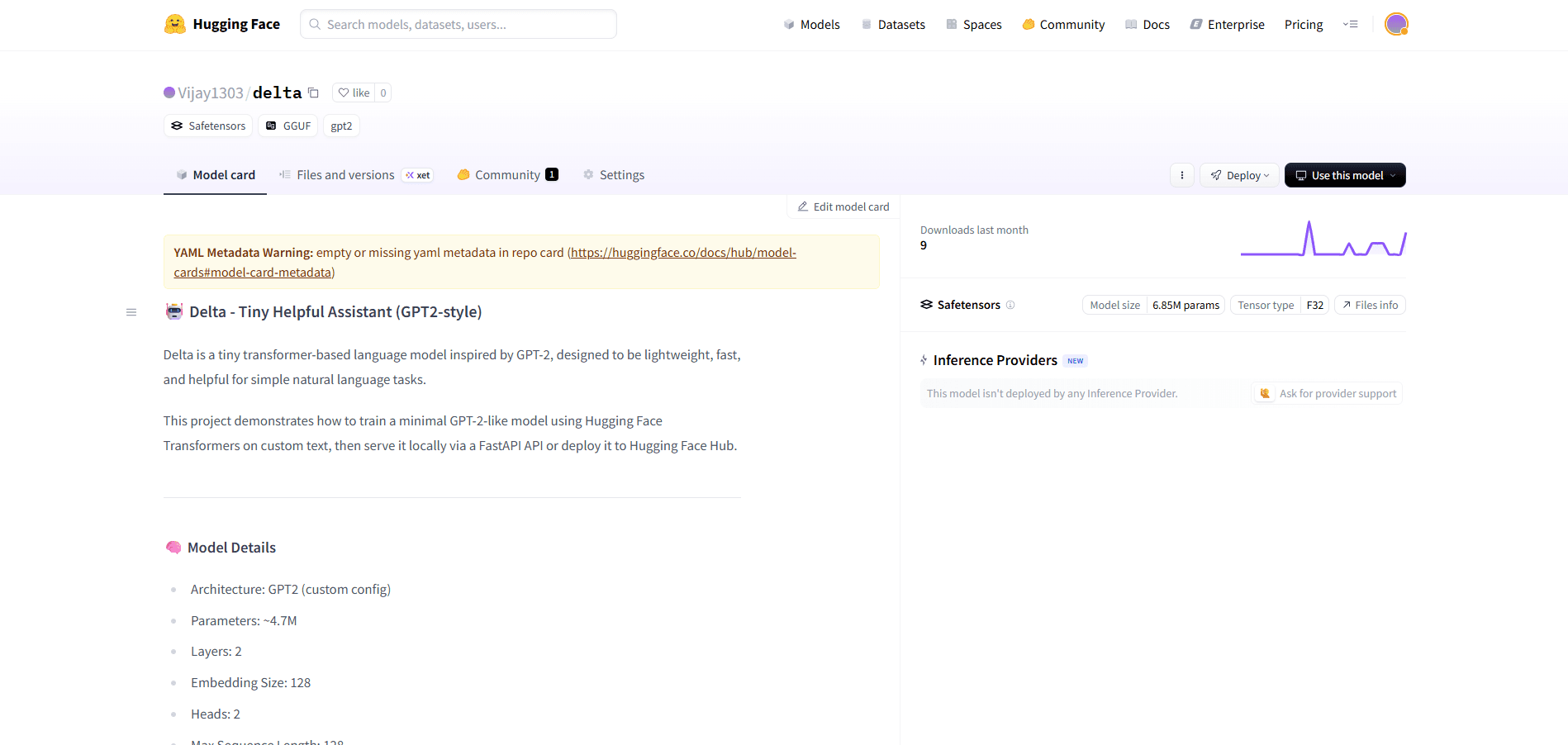Click the three-dot more options button

coord(1181,175)
